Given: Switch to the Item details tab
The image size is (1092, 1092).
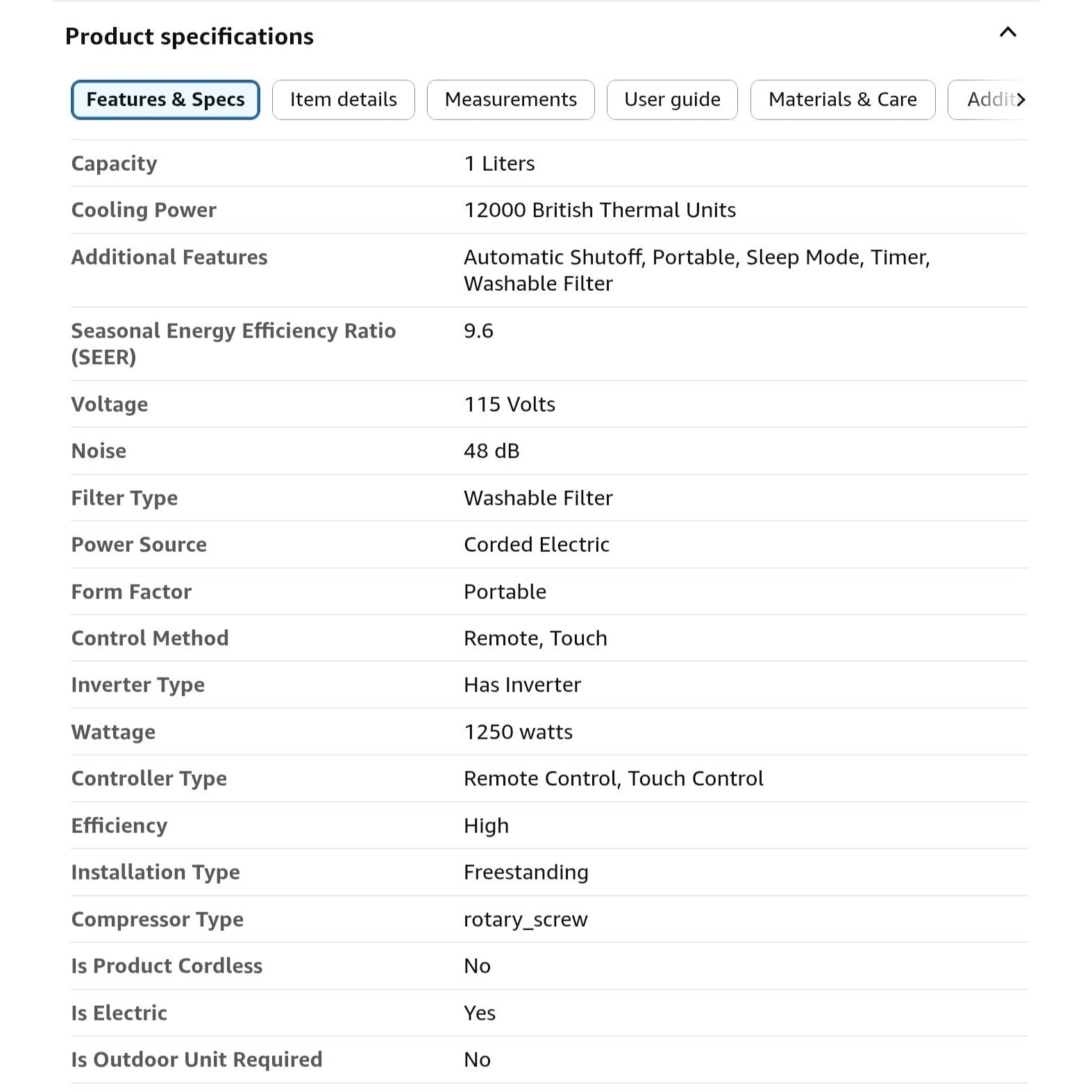Looking at the screenshot, I should (x=343, y=100).
